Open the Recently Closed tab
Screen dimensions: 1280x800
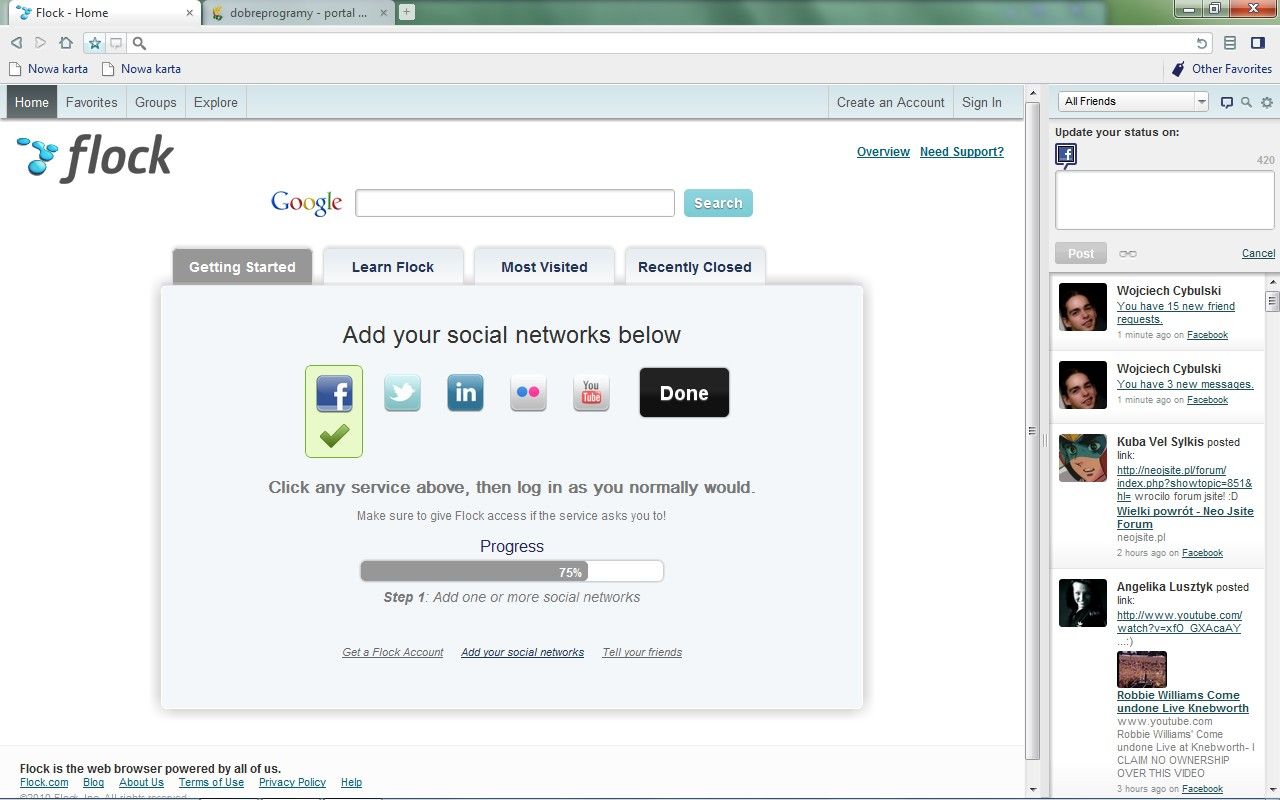(695, 267)
